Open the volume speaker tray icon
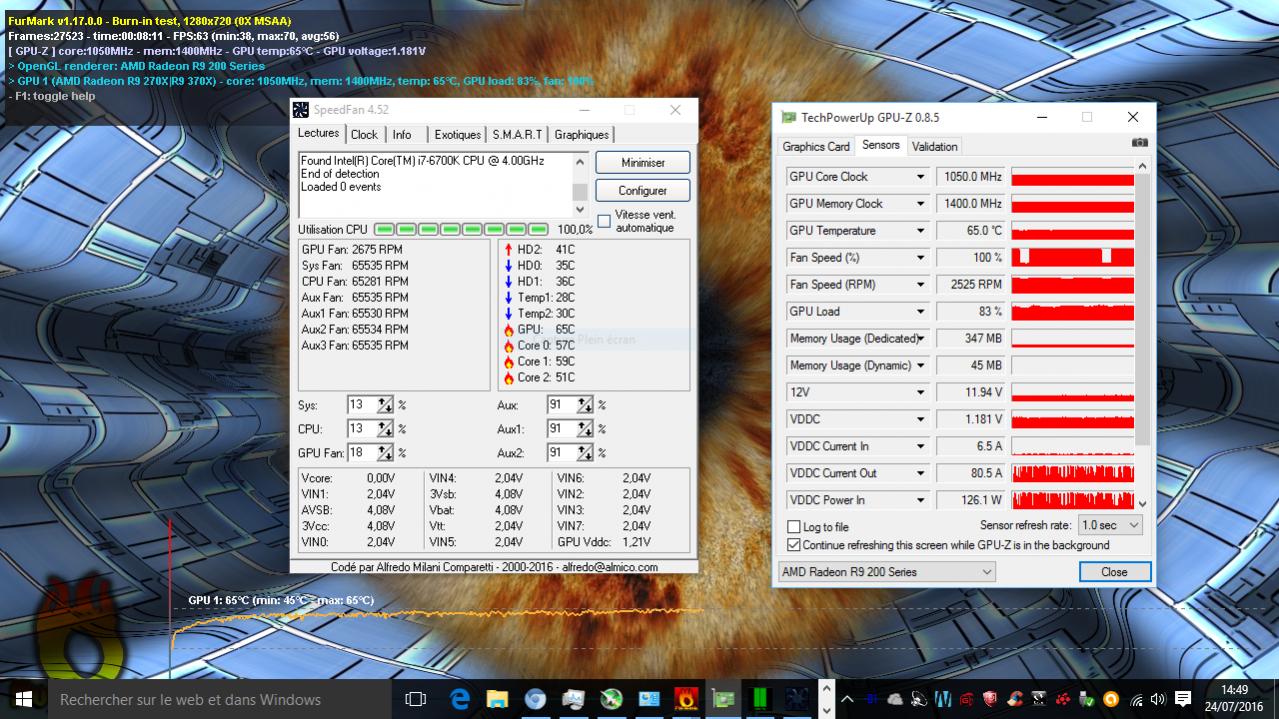Viewport: 1279px width, 719px height. [x=1158, y=699]
